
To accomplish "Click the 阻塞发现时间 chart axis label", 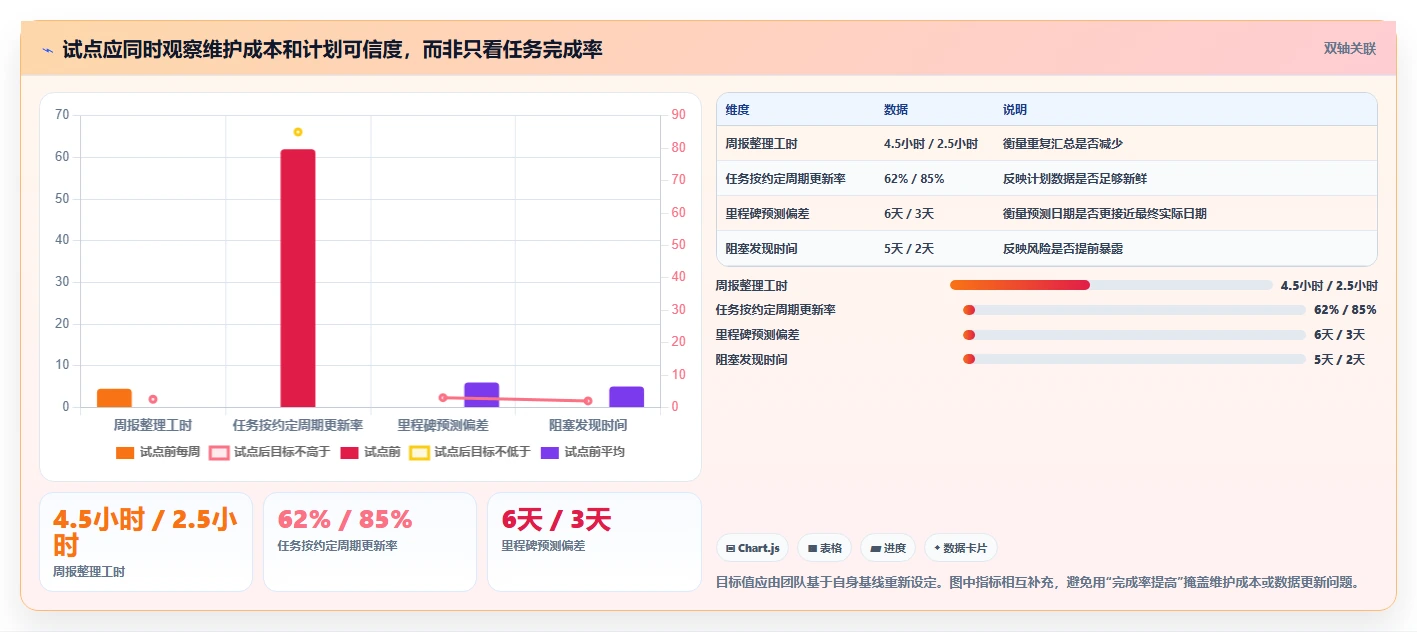I will point(588,425).
